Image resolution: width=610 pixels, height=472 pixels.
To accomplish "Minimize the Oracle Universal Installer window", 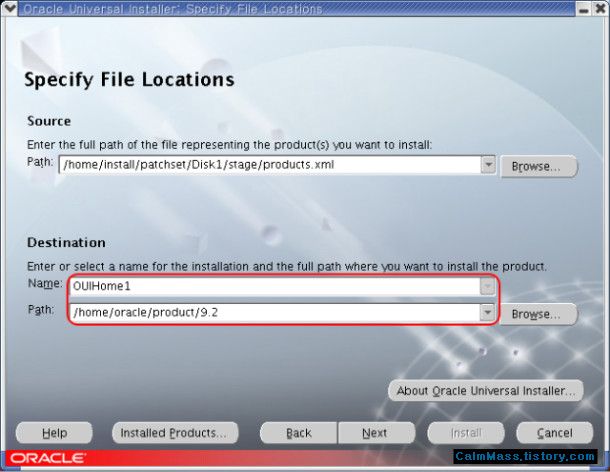I will (584, 9).
